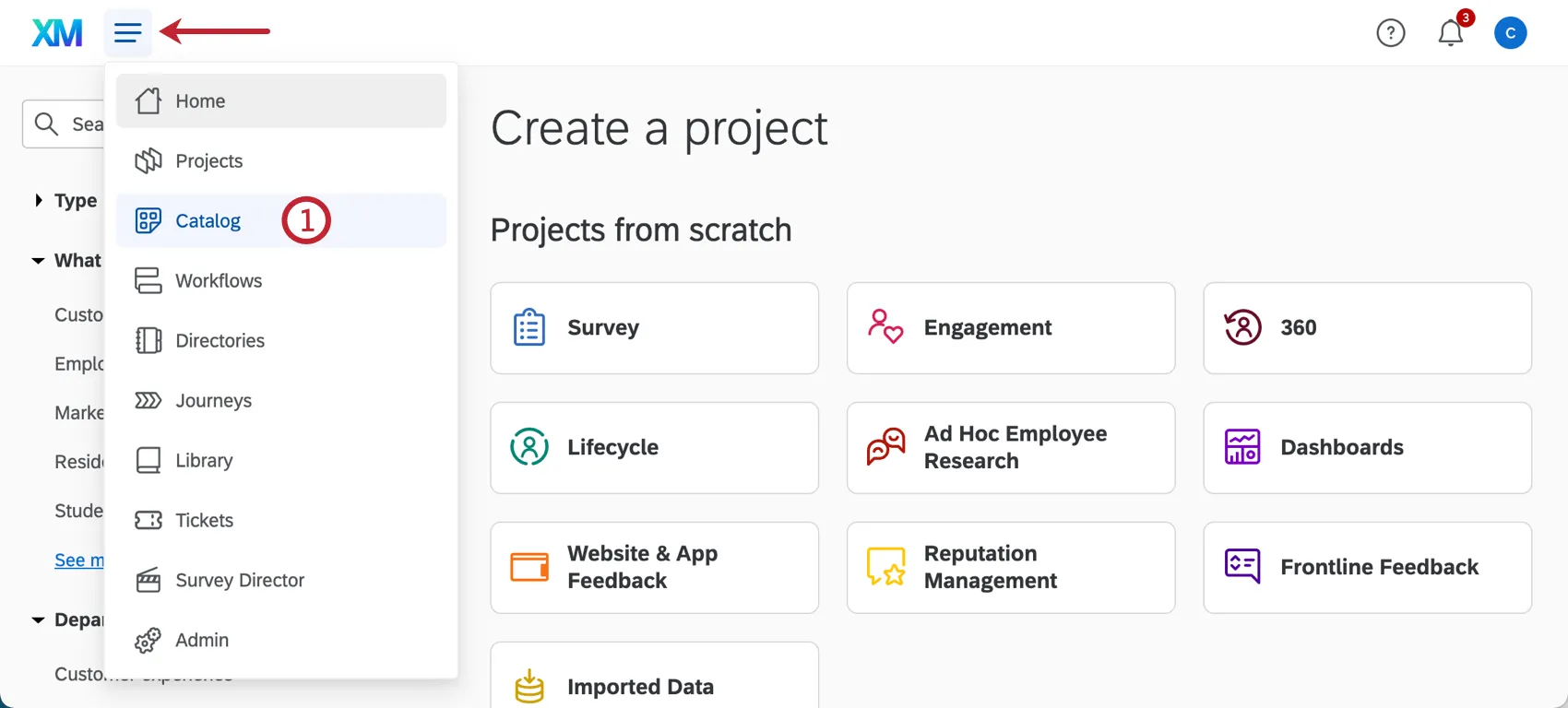Collapse the What filter section
The image size is (1568, 708).
click(x=39, y=261)
